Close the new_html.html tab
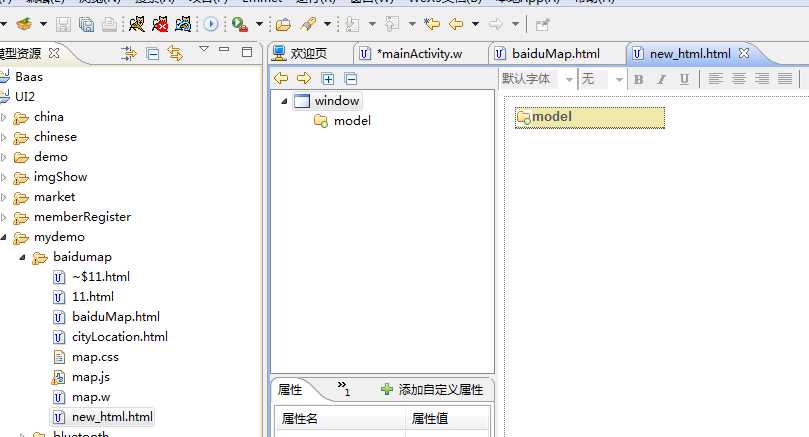This screenshot has height=437, width=809. pyautogui.click(x=743, y=53)
